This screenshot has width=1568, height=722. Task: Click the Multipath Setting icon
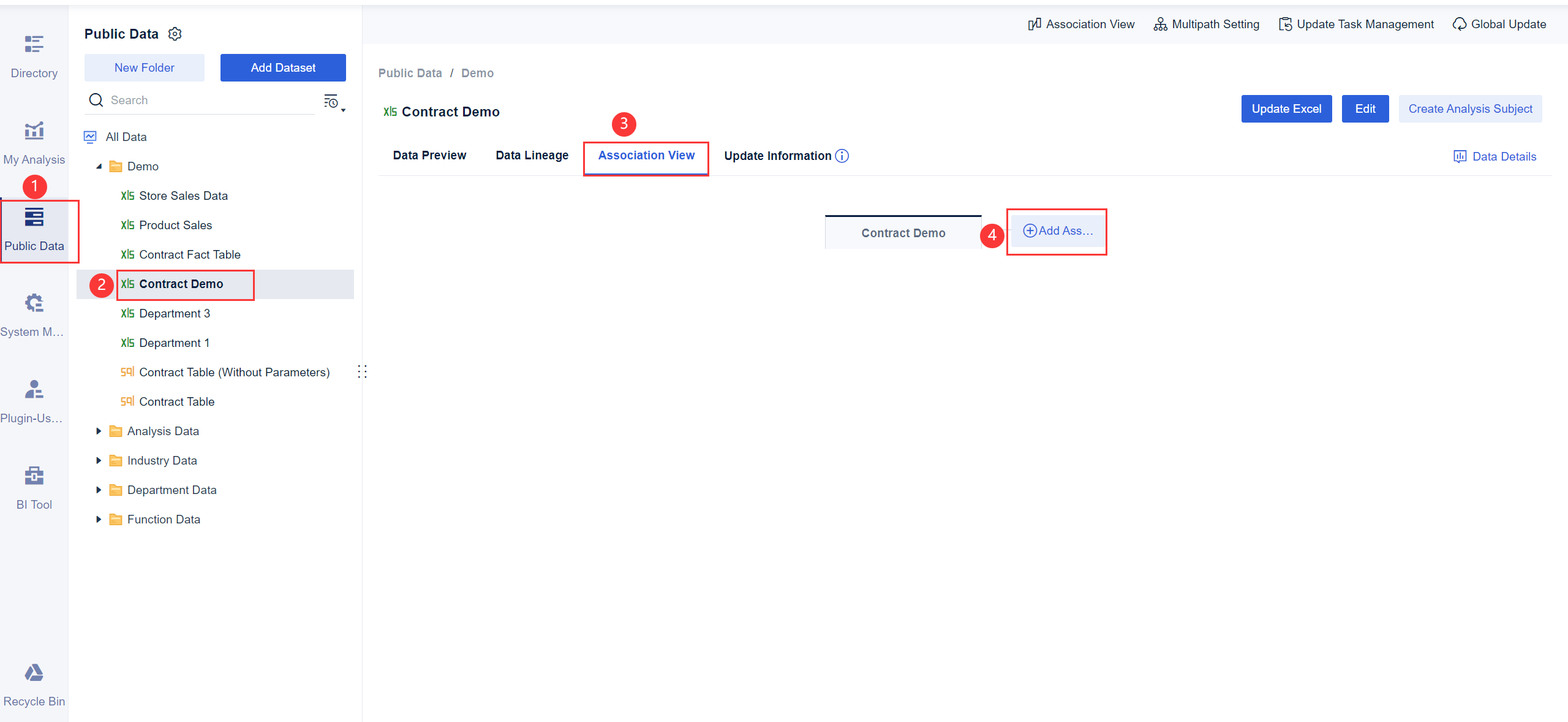tap(1161, 24)
